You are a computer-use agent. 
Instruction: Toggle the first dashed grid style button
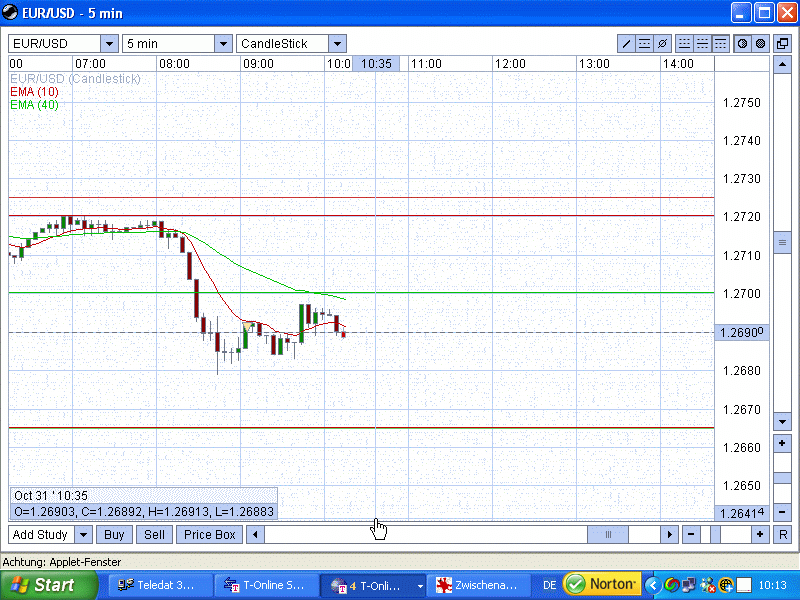click(684, 44)
